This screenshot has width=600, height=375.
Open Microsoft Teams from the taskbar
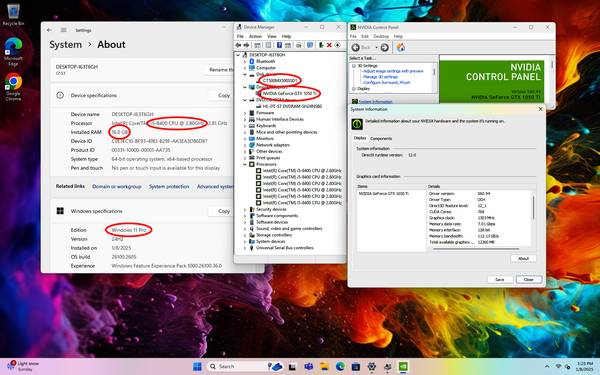click(x=309, y=367)
